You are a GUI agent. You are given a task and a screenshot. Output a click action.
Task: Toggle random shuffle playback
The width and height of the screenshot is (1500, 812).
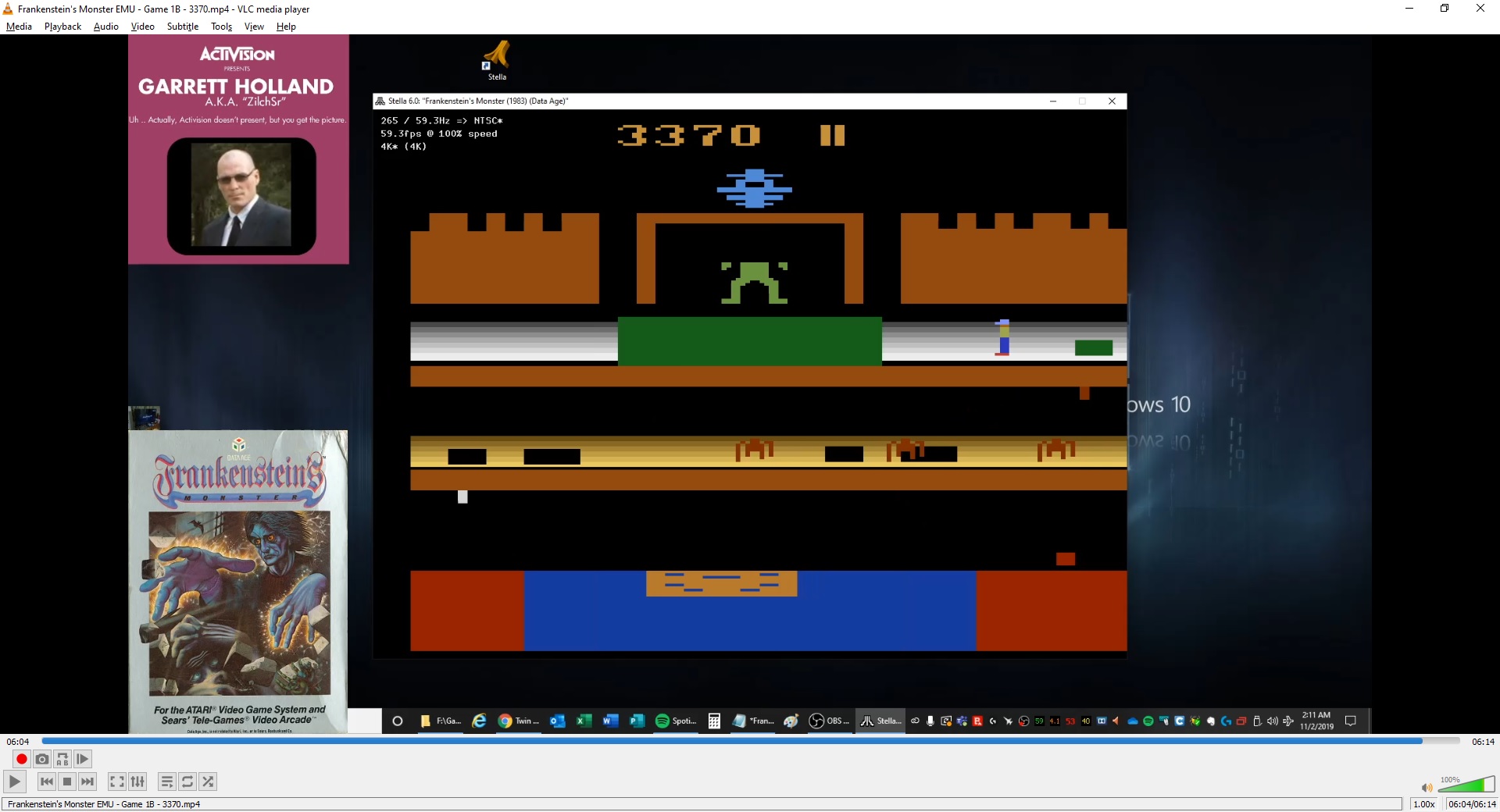click(208, 782)
